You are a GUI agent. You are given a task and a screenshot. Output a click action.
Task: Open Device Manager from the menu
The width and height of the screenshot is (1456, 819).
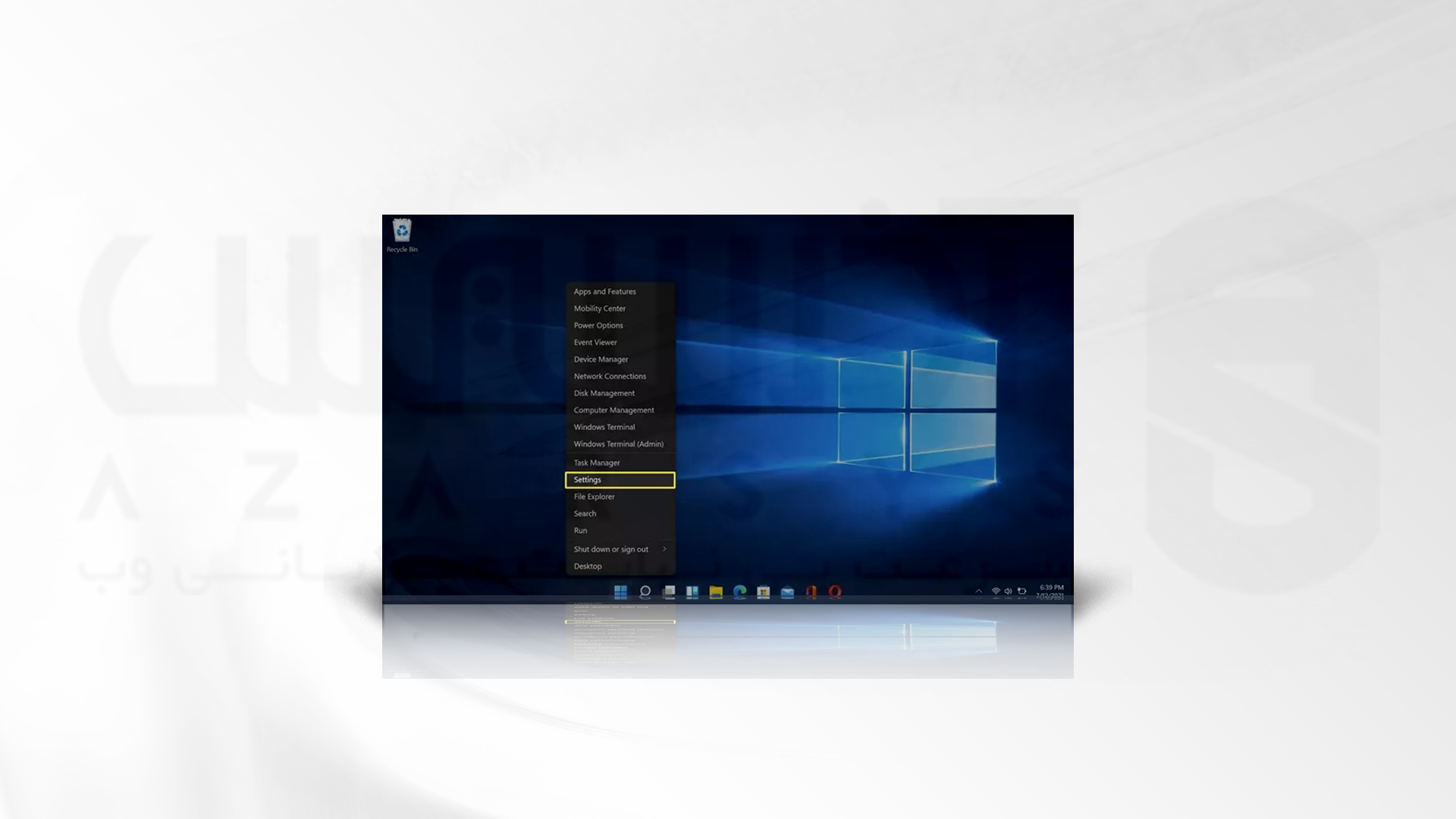point(620,359)
